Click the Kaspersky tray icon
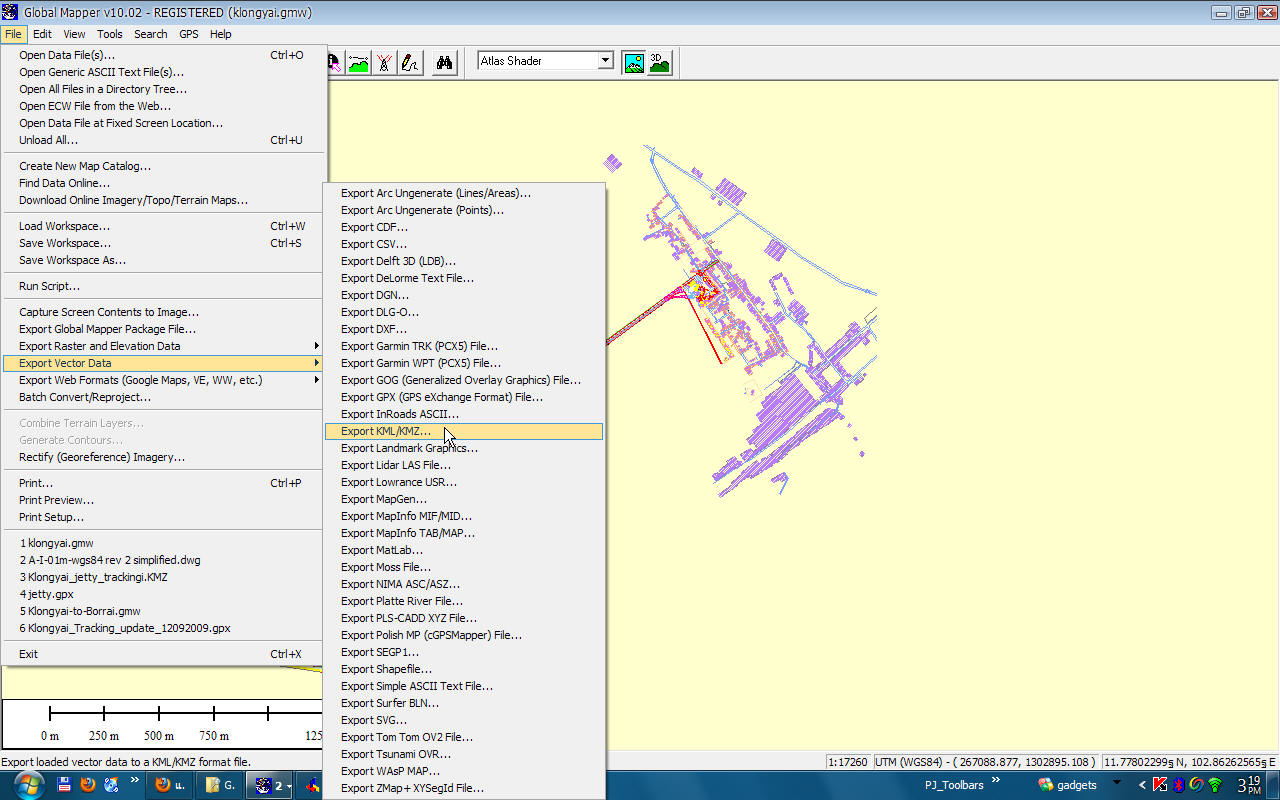1280x800 pixels. 1160,785
